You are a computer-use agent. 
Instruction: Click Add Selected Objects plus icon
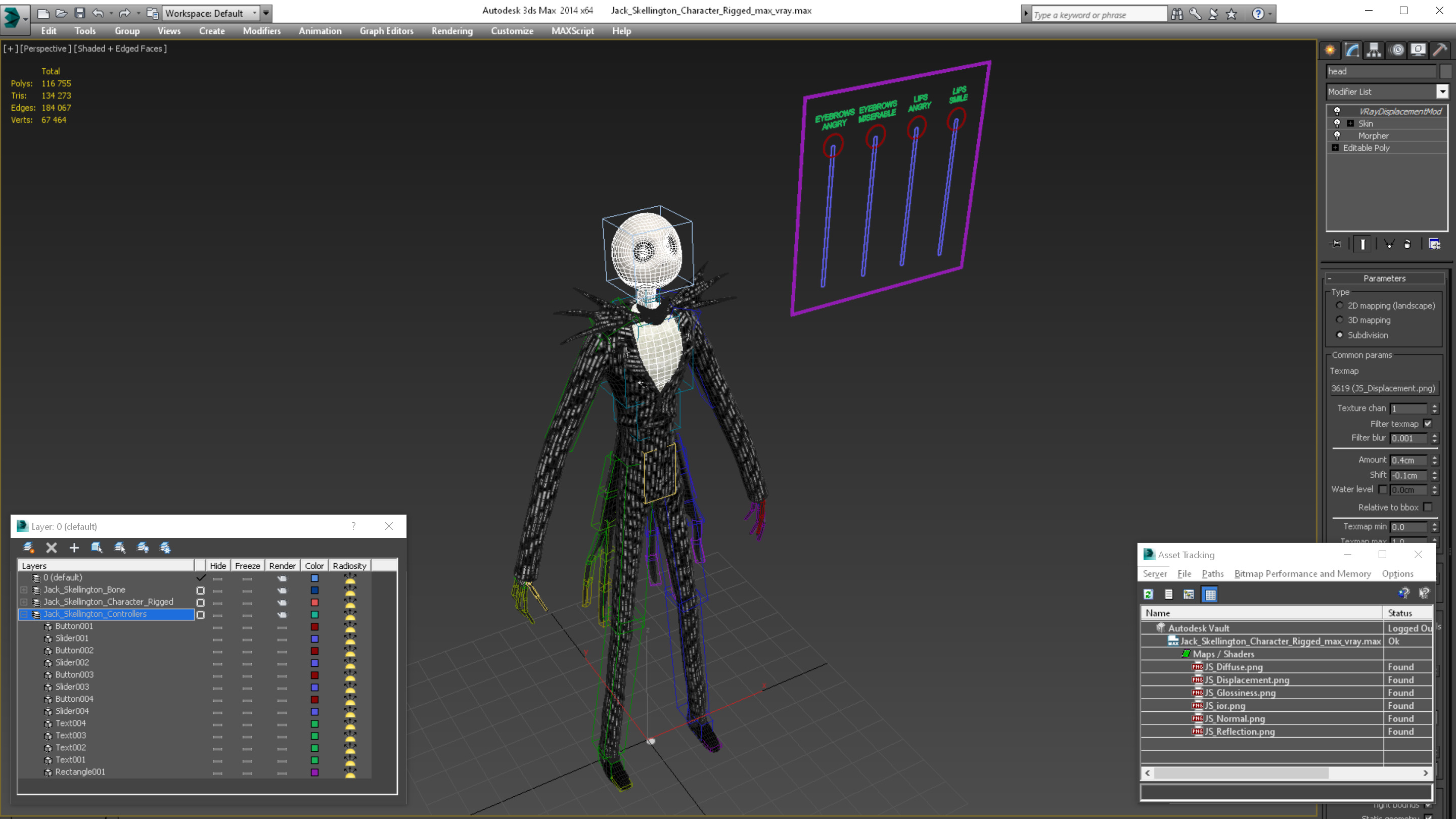click(x=74, y=547)
